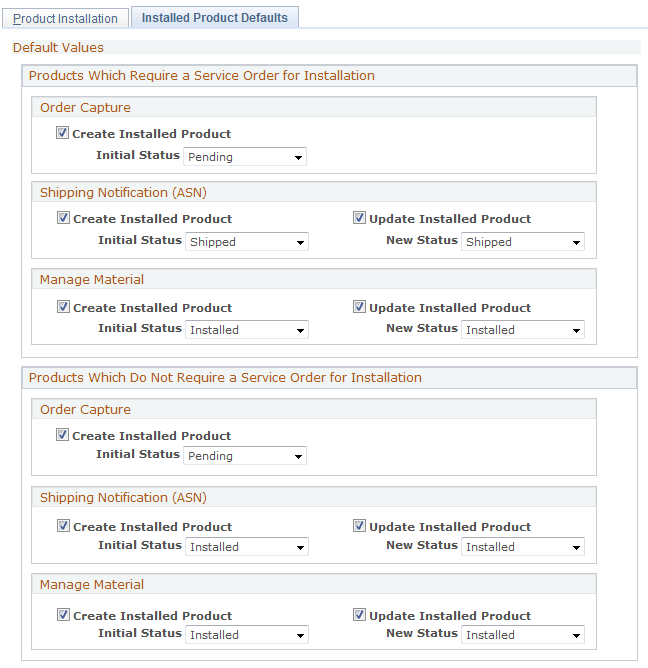Toggle Create Installed Product in first Shipping Notification section
Image resolution: width=648 pixels, height=668 pixels.
click(64, 218)
